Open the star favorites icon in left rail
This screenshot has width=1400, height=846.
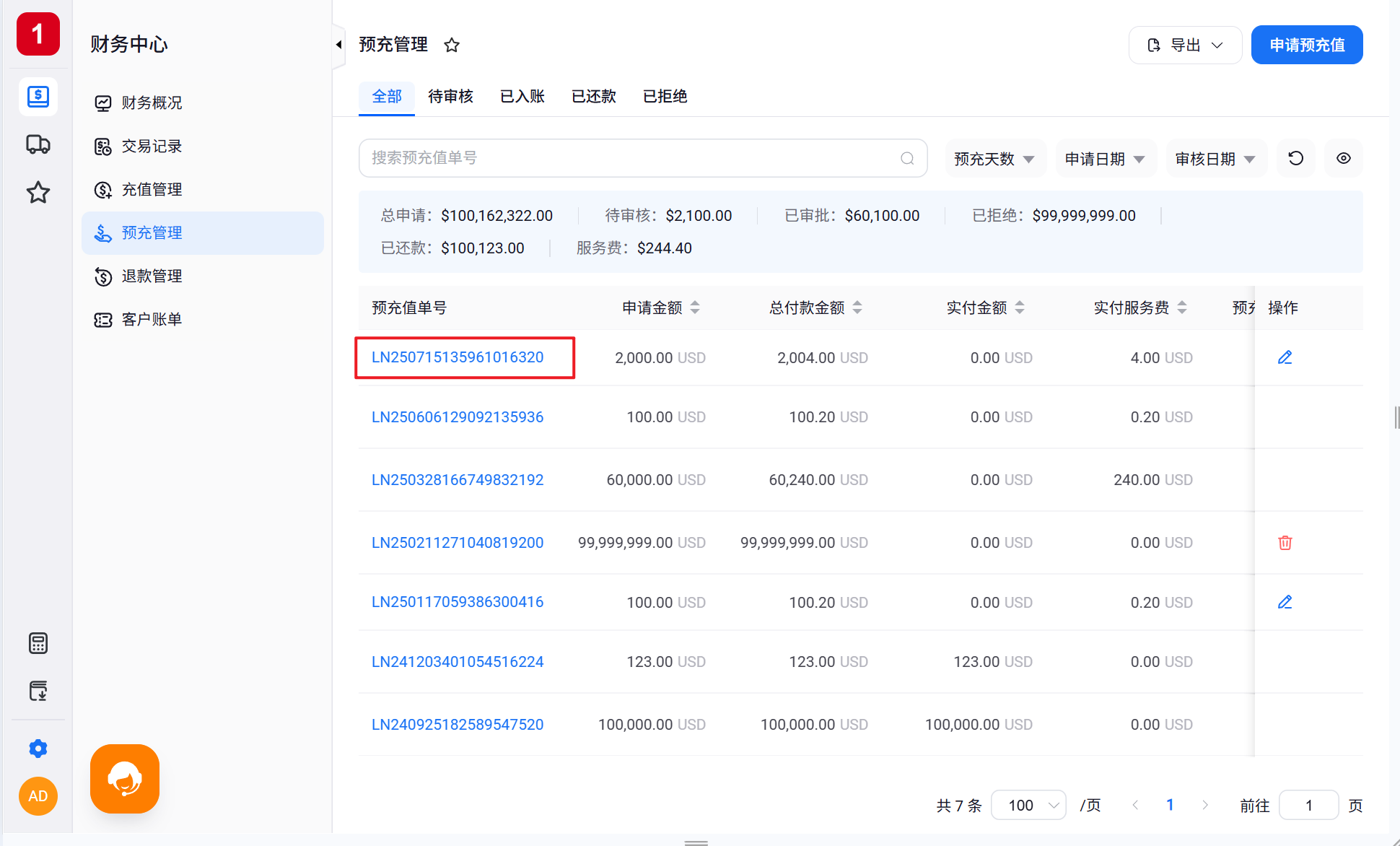pos(38,192)
